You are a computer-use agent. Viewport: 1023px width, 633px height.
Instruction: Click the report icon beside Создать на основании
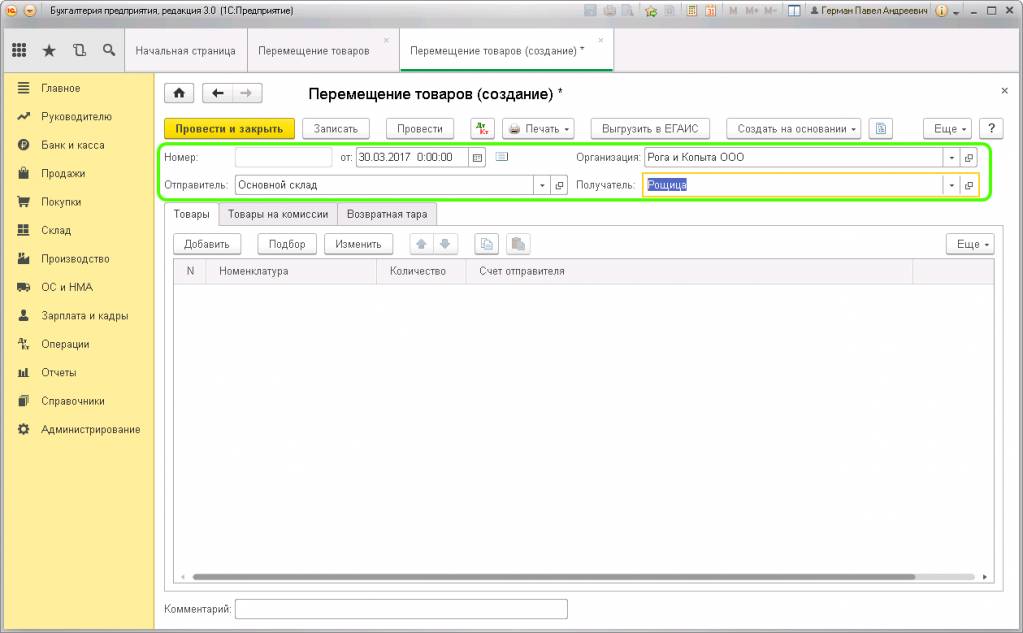881,129
